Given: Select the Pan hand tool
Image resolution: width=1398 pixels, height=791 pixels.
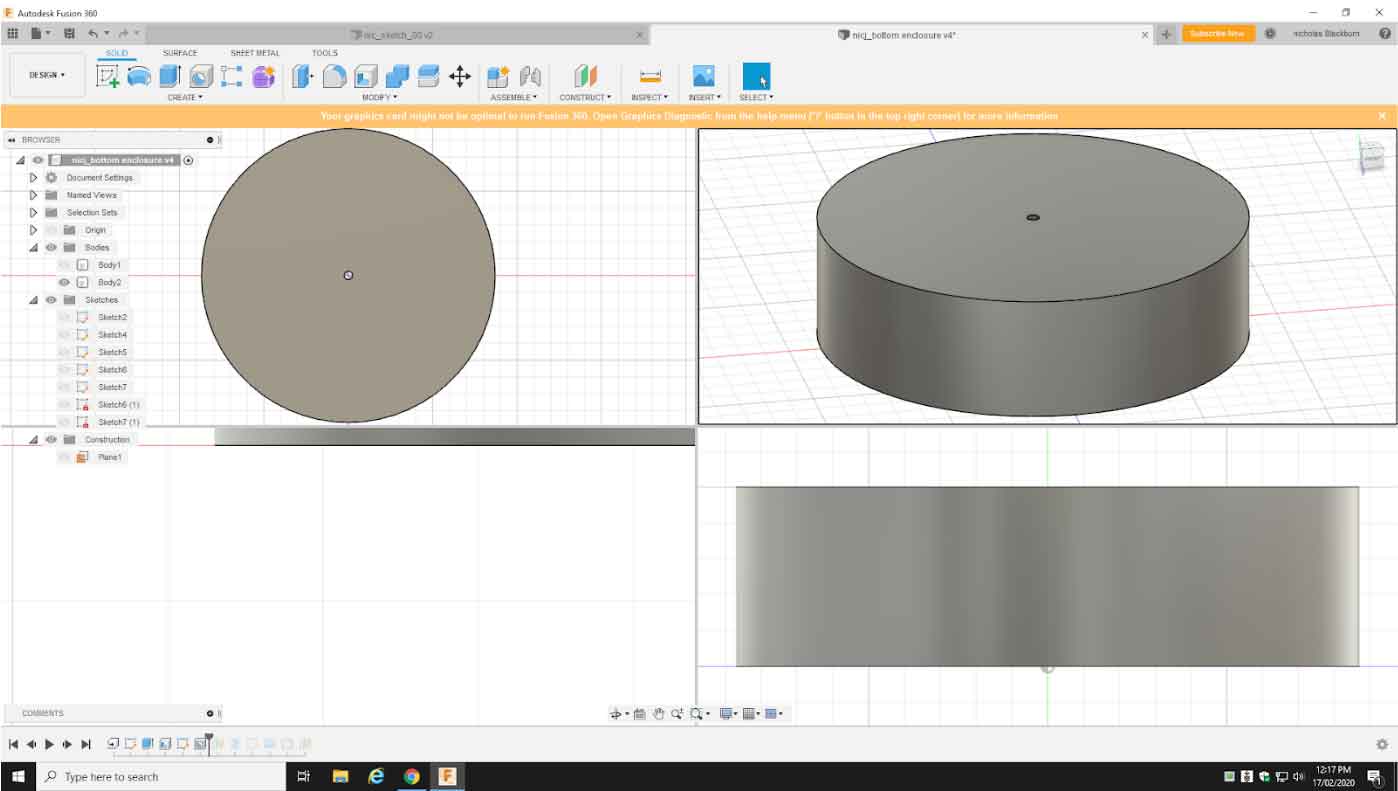Looking at the screenshot, I should [x=658, y=714].
